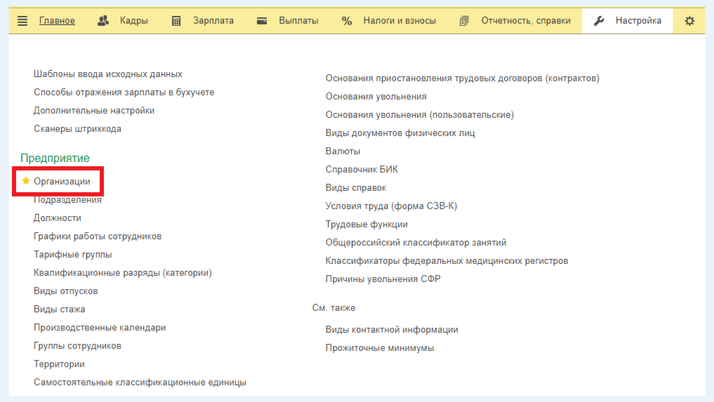
Task: Select the Настройка section tab
Action: [627, 21]
